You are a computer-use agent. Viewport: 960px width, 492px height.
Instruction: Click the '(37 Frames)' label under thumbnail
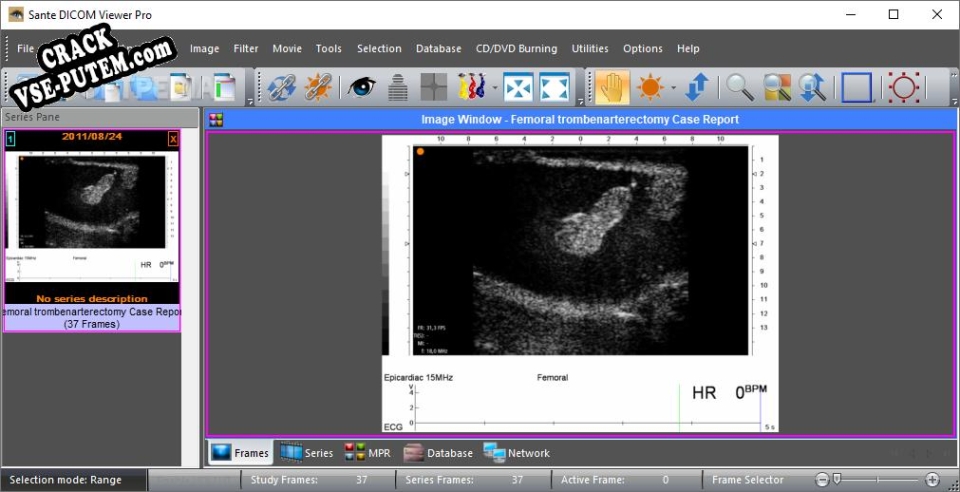[92, 324]
